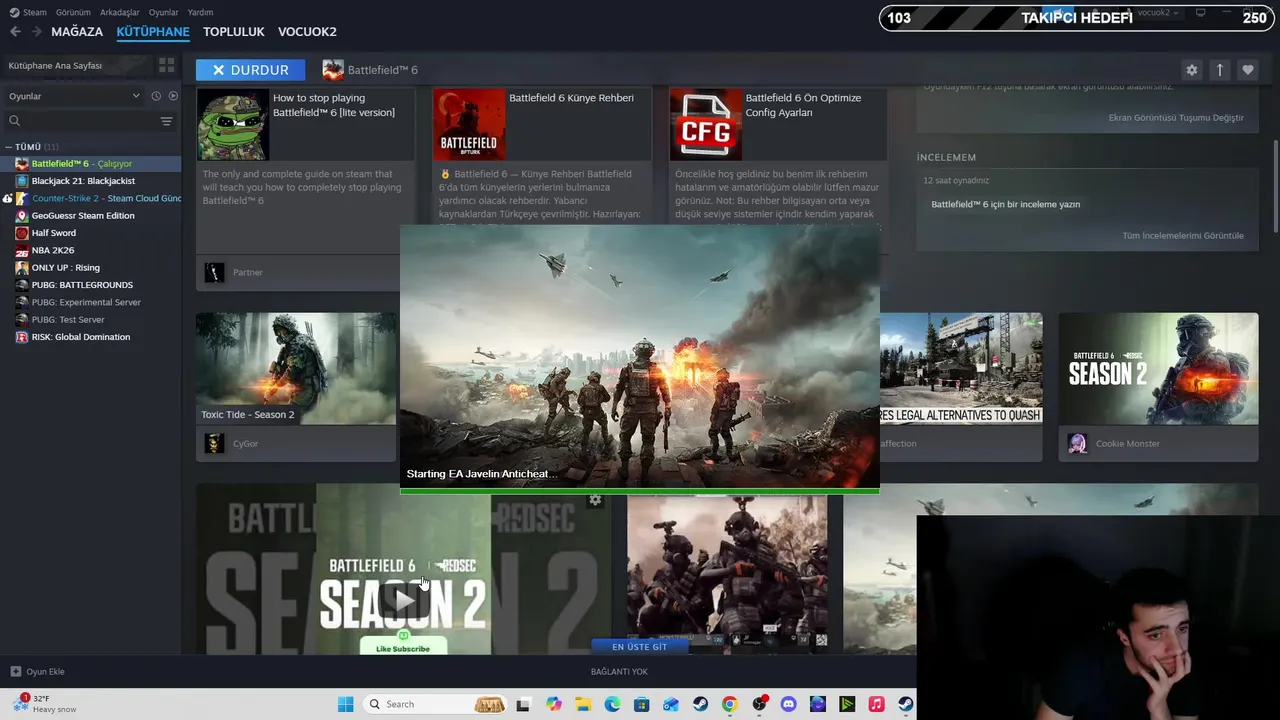The width and height of the screenshot is (1280, 720).
Task: Select PUBG: Experimental Server
Action: point(91,302)
